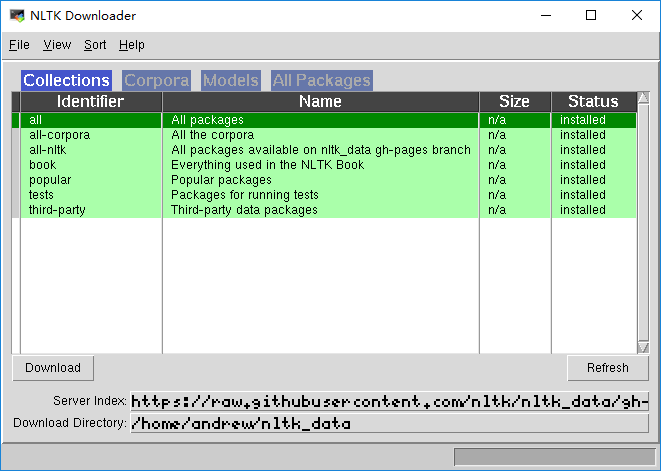Sort by the Name column header
The image size is (661, 471).
(x=320, y=102)
